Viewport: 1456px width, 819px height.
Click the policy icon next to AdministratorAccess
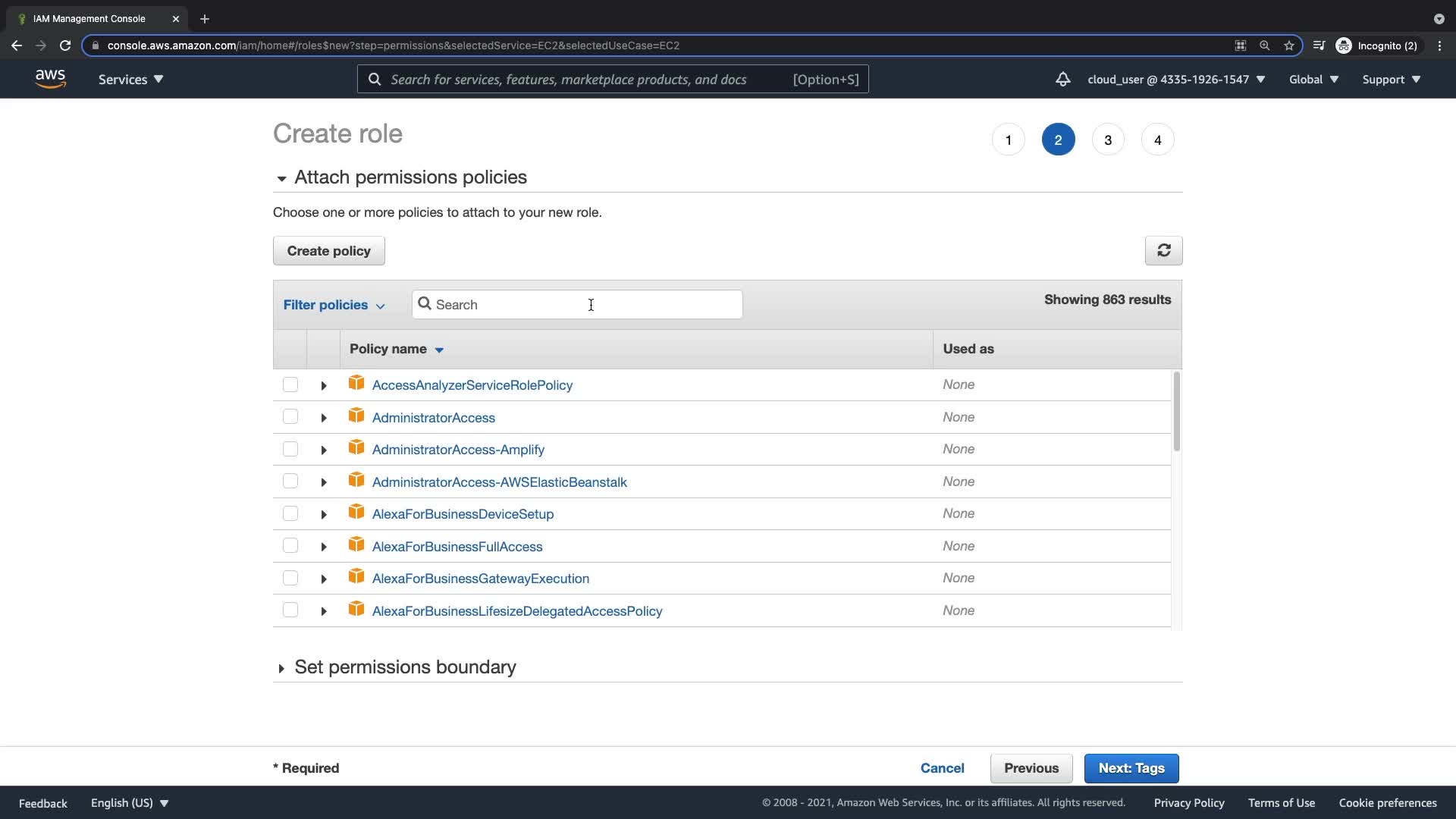tap(356, 416)
